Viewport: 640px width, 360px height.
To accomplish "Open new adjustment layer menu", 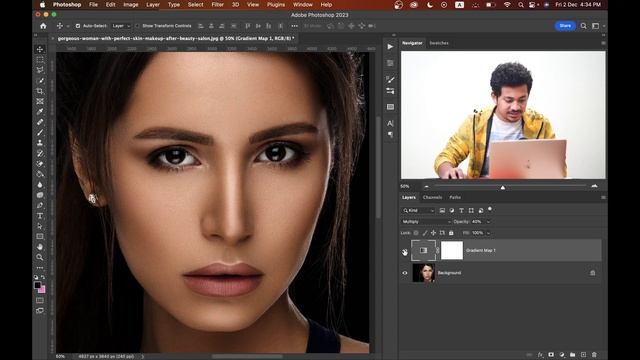I will click(x=562, y=355).
